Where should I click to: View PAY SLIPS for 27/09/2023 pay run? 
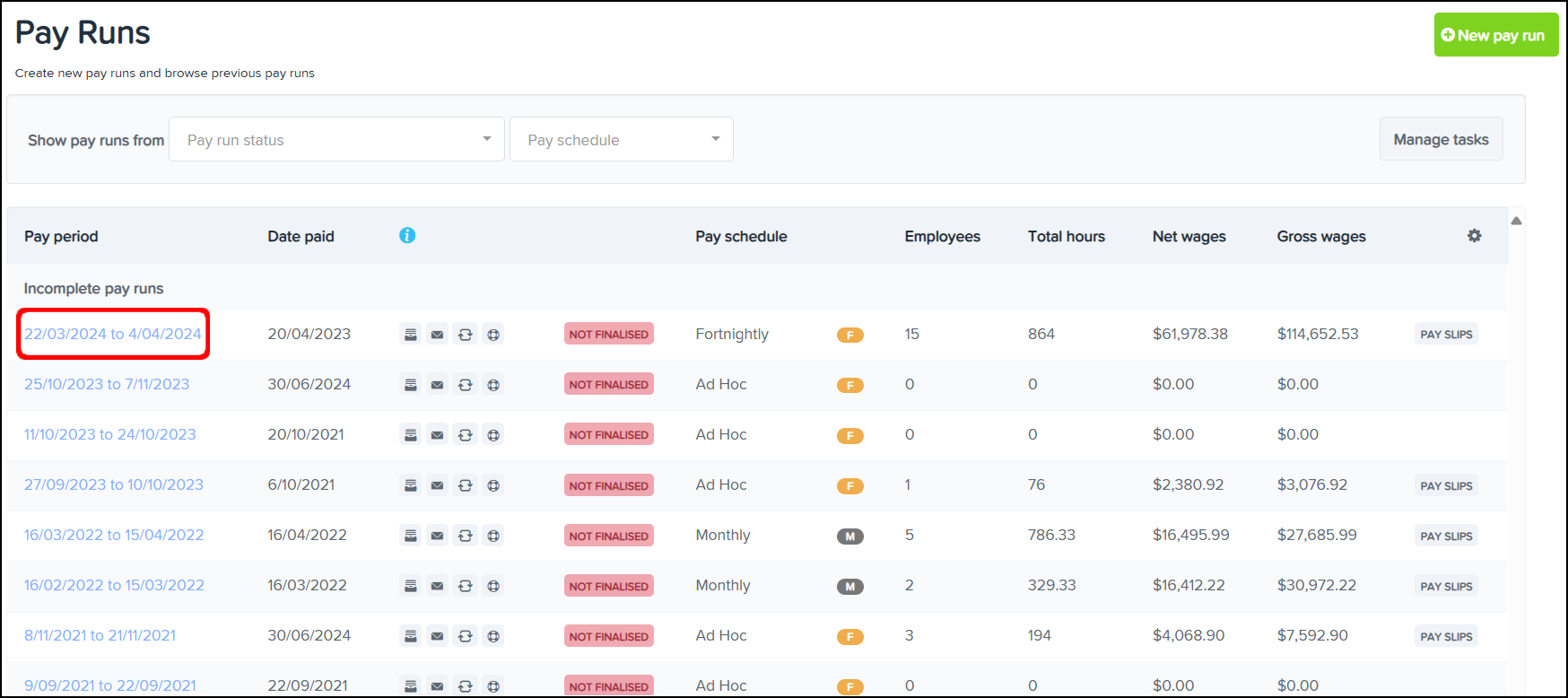click(x=1446, y=485)
